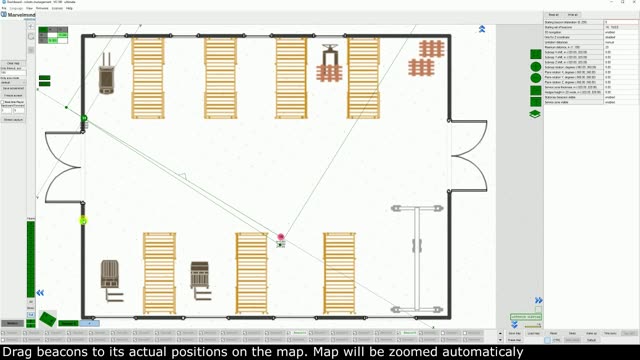Click the vertical green level bar
The height and width of the screenshot is (360, 640).
tap(31, 259)
